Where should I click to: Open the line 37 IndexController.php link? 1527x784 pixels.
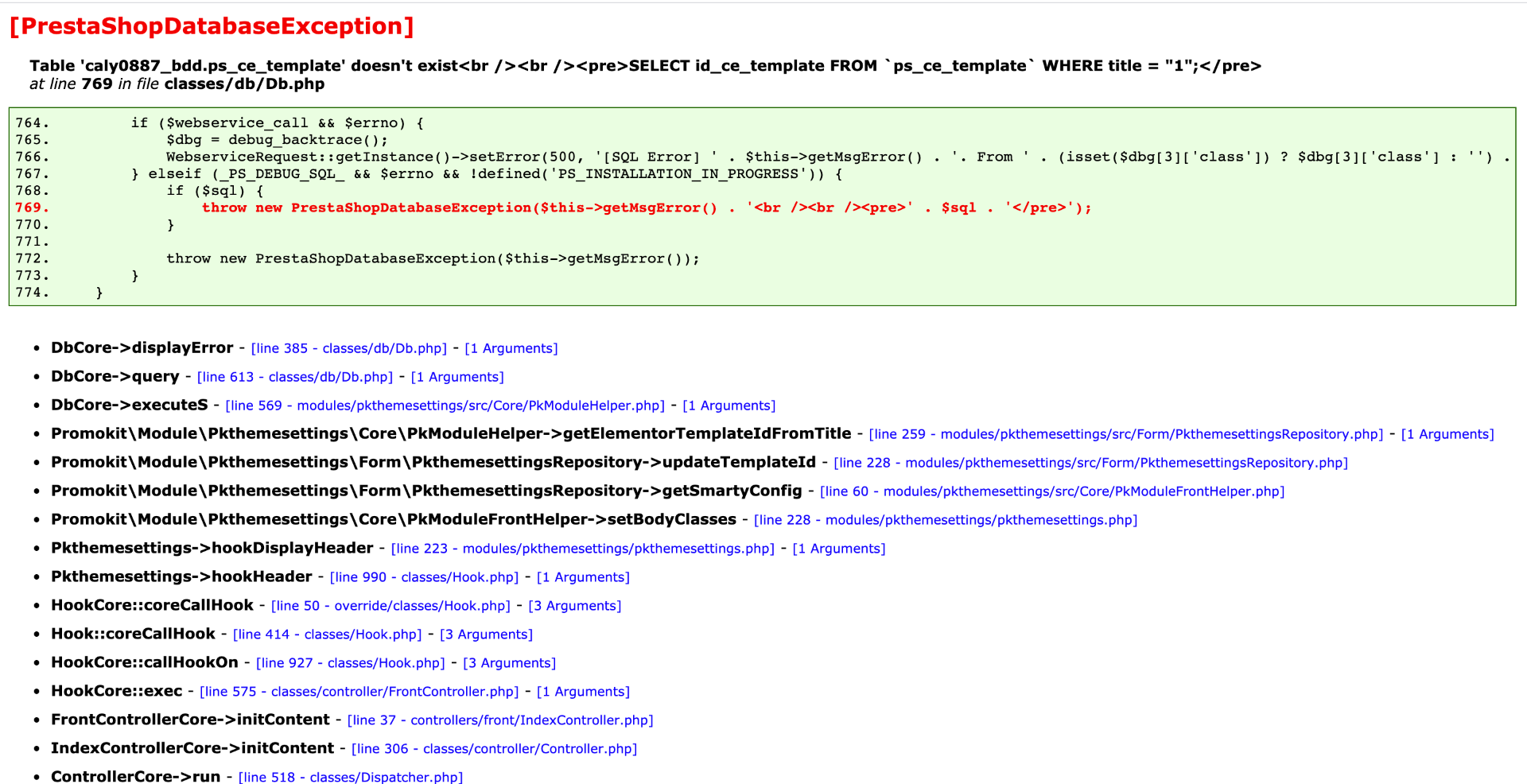click(x=500, y=720)
